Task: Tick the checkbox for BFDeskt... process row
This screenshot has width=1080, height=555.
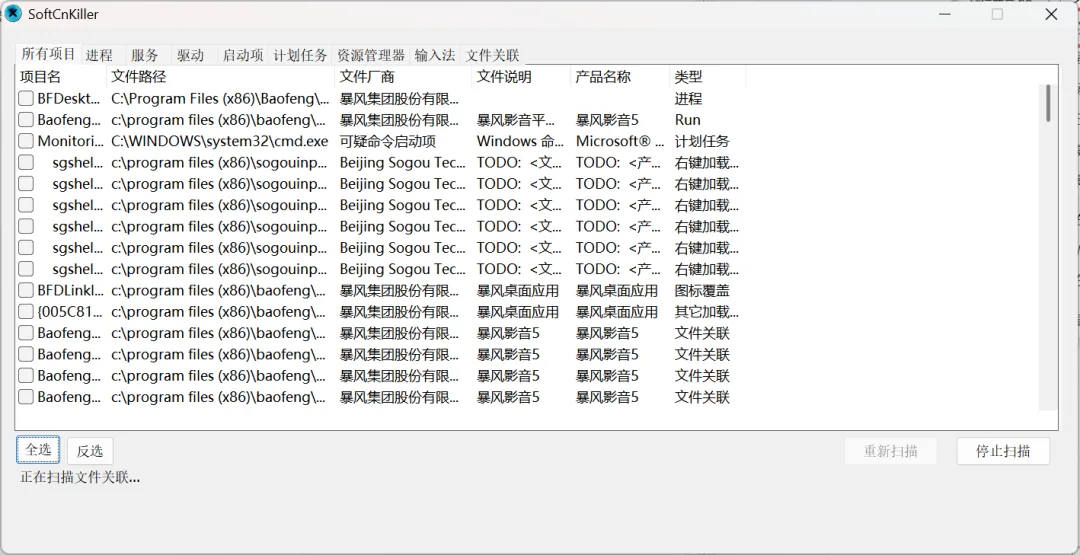Action: coord(25,98)
